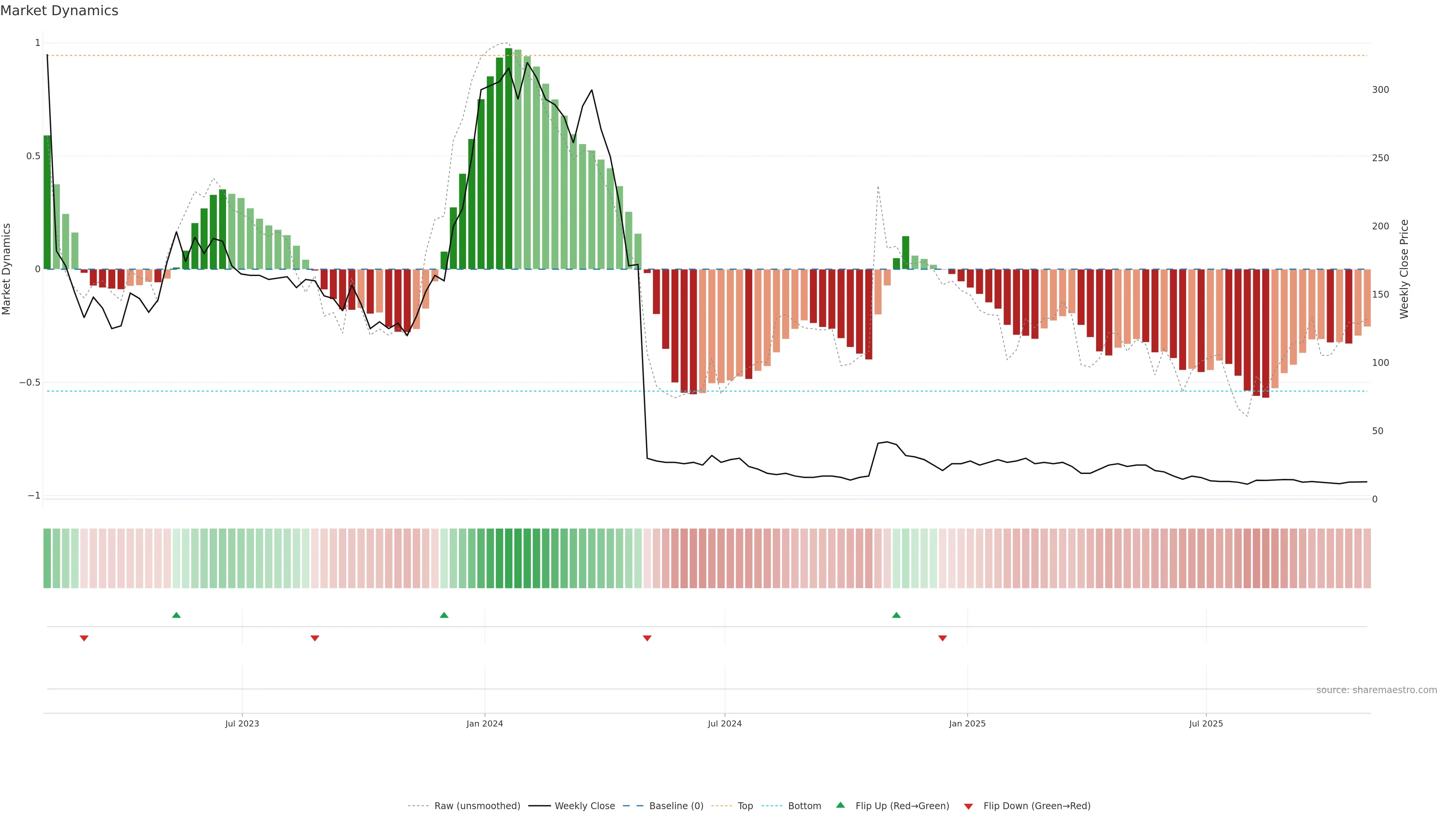Toggle the Top legend entry
The height and width of the screenshot is (819, 1456).
click(x=745, y=806)
